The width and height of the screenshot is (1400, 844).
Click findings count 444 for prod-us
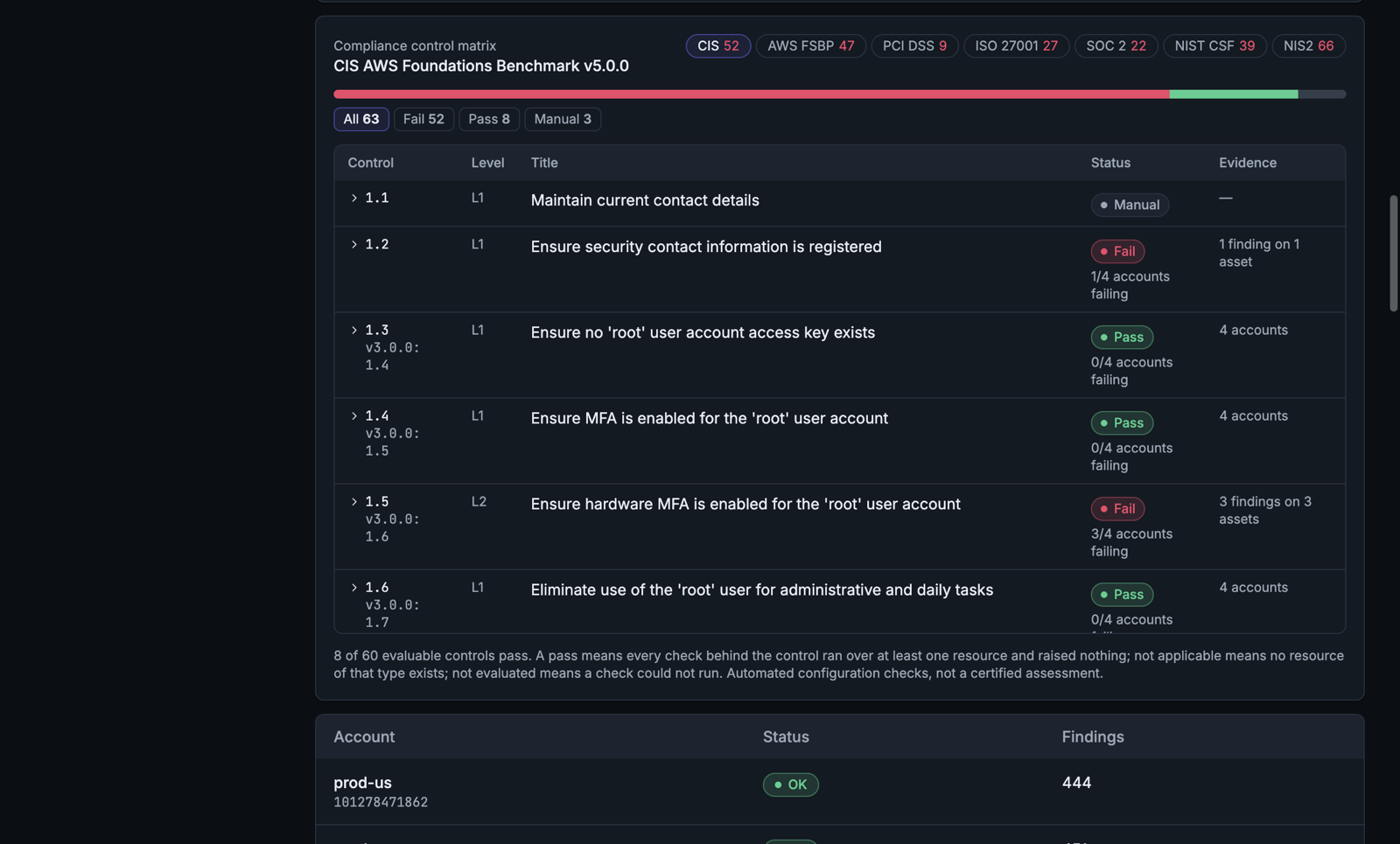(x=1076, y=783)
